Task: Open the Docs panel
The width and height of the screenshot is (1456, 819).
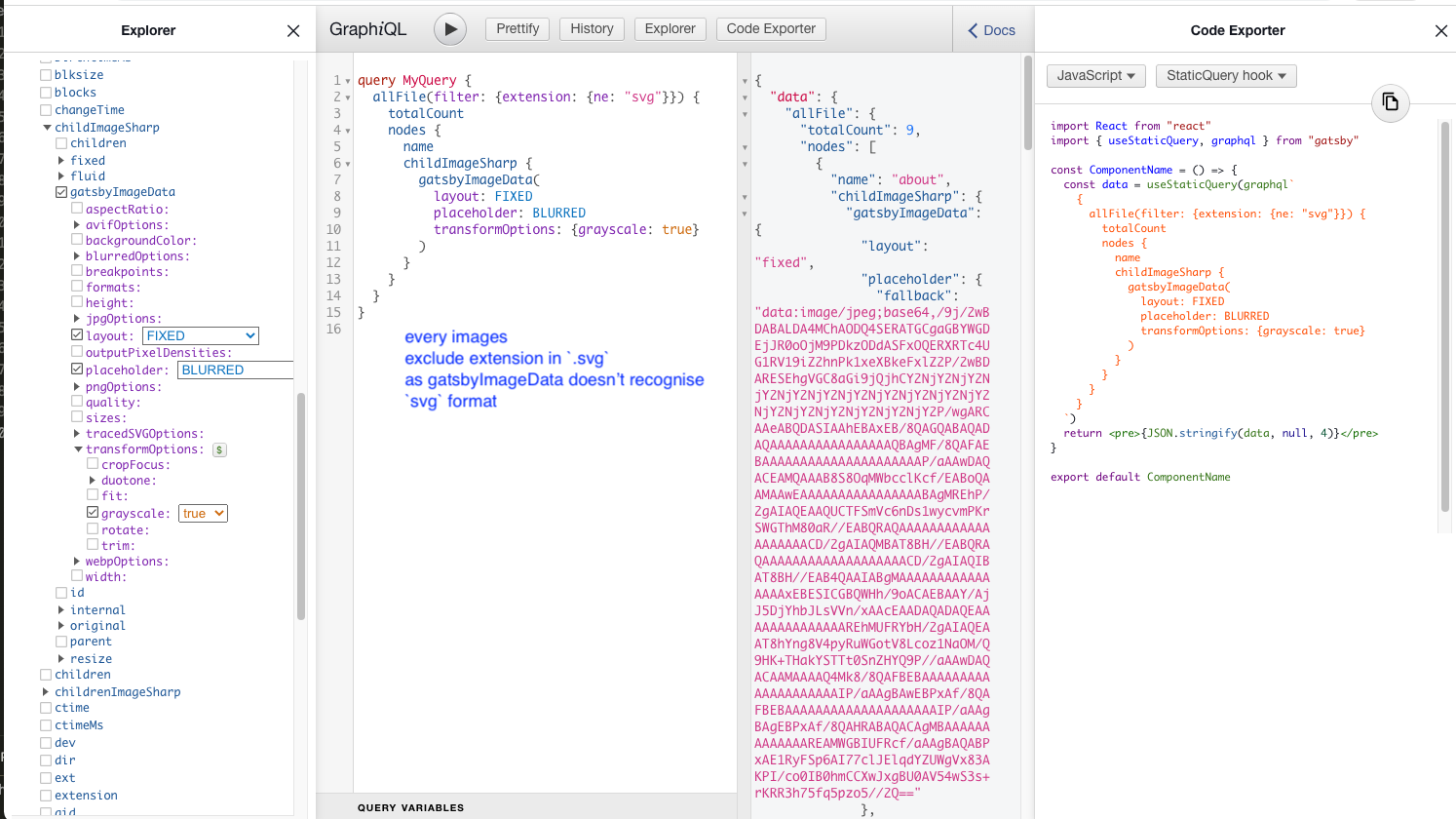Action: 992,30
